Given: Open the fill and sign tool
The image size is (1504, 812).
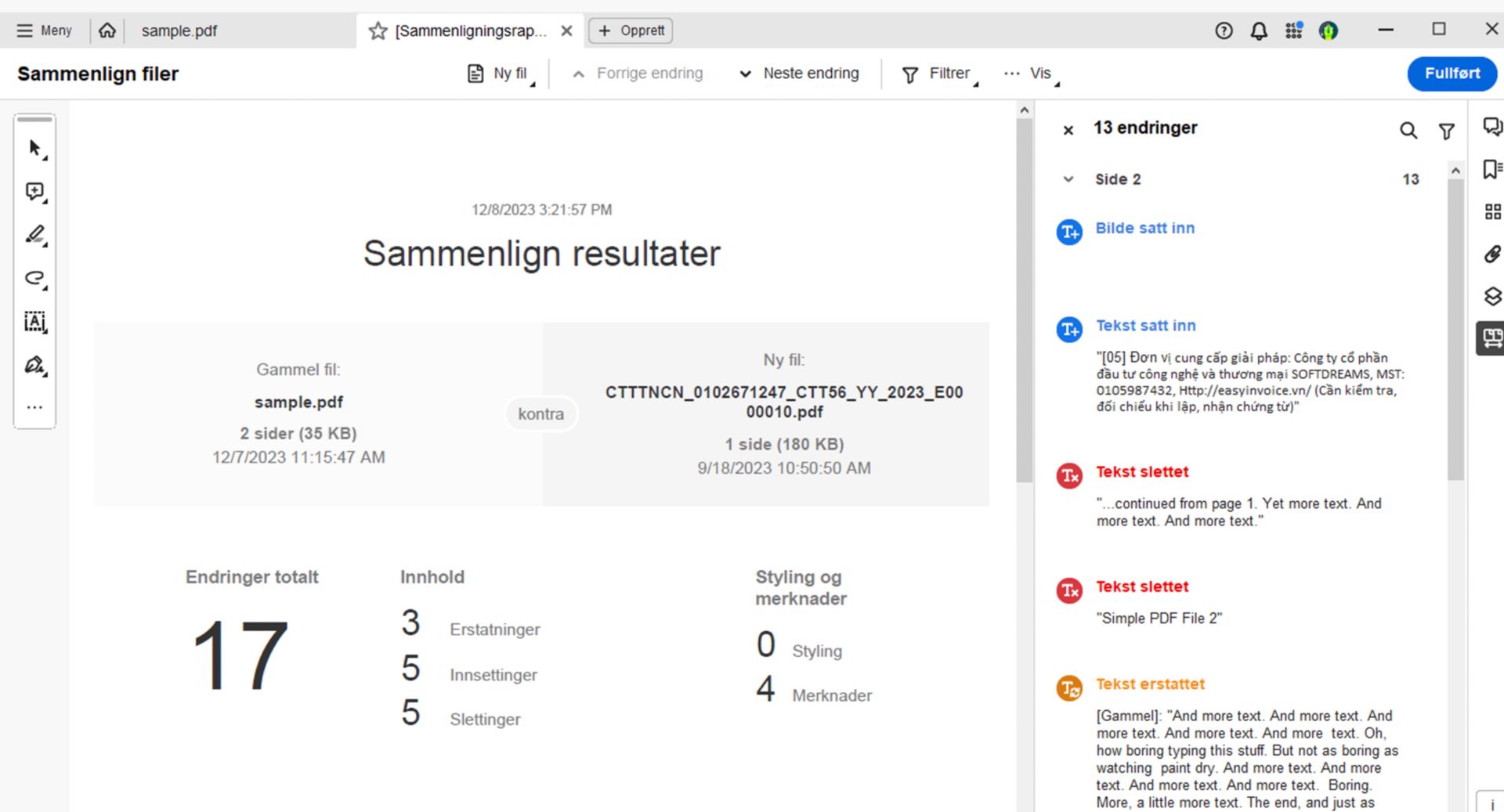Looking at the screenshot, I should coord(34,365).
